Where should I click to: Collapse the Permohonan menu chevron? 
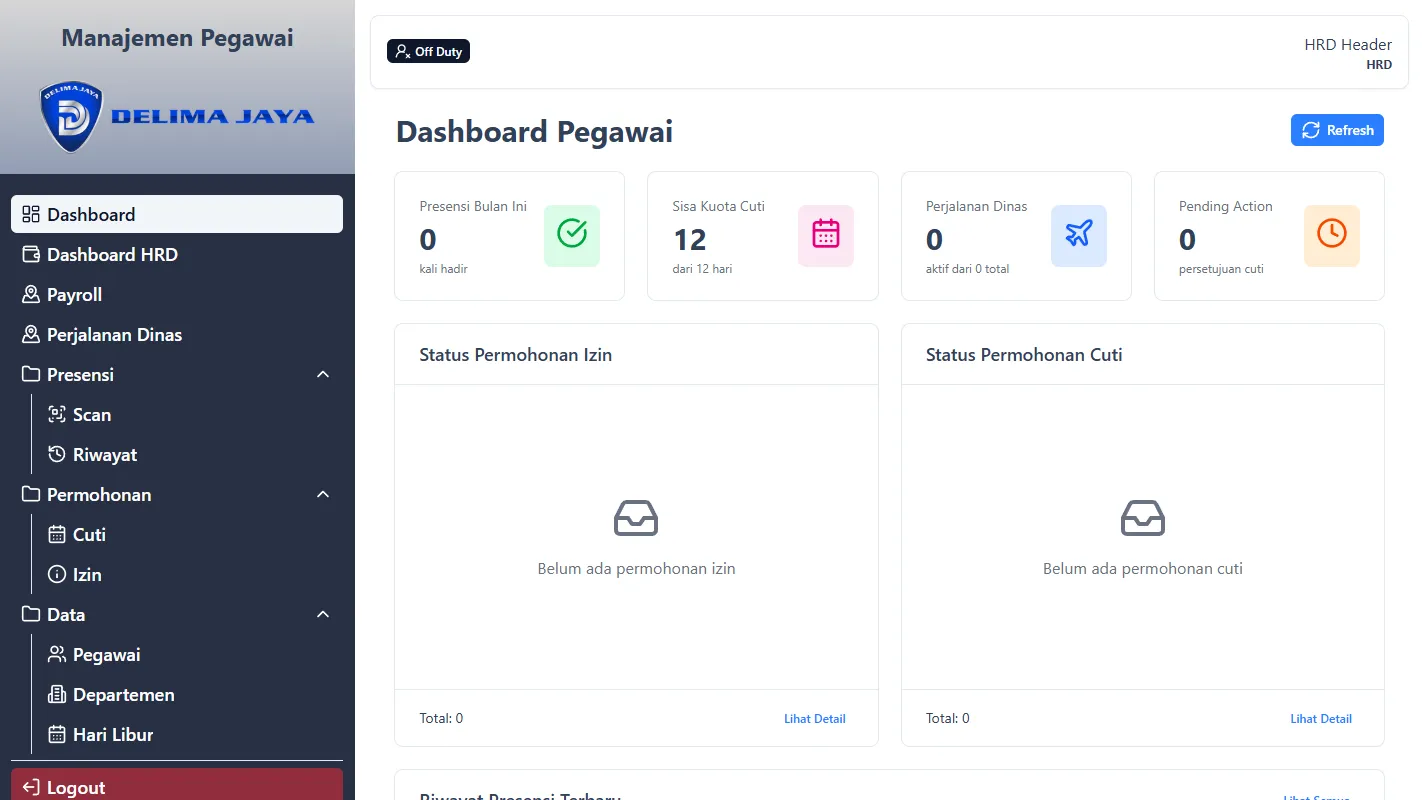(322, 494)
